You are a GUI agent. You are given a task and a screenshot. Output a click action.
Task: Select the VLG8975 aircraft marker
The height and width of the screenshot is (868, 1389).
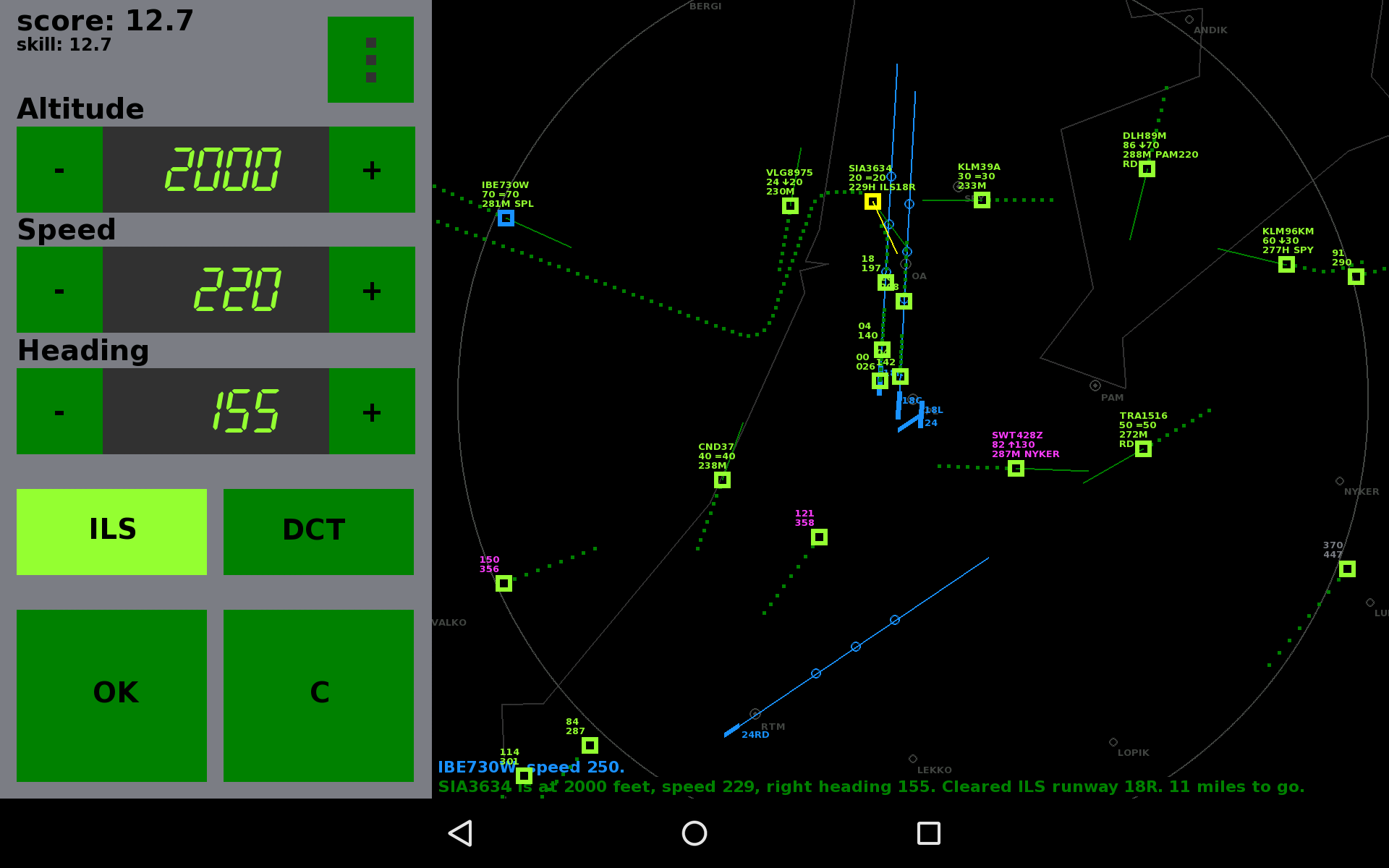790,206
